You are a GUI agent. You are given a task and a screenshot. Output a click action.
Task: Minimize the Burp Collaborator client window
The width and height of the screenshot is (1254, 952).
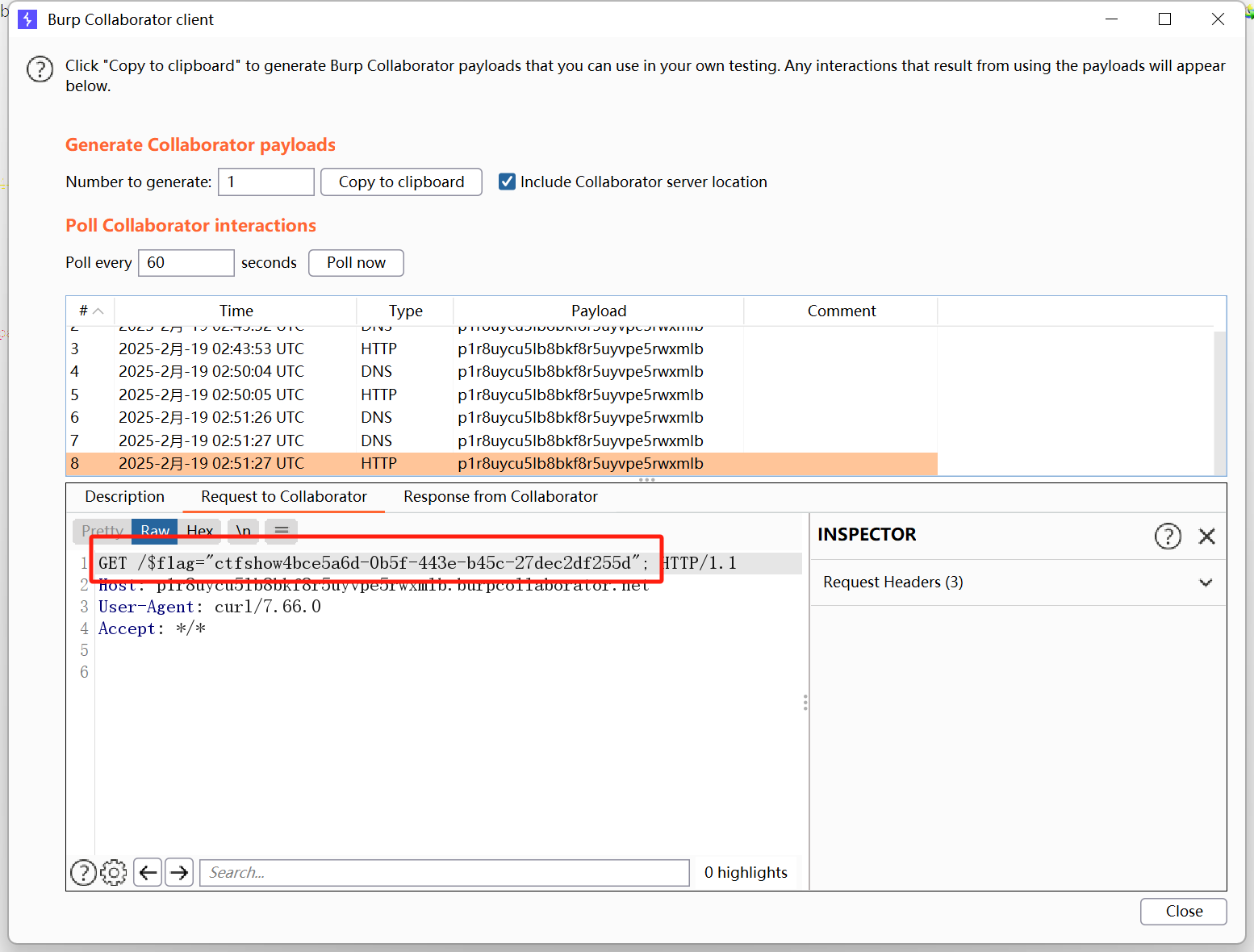pos(1111,19)
